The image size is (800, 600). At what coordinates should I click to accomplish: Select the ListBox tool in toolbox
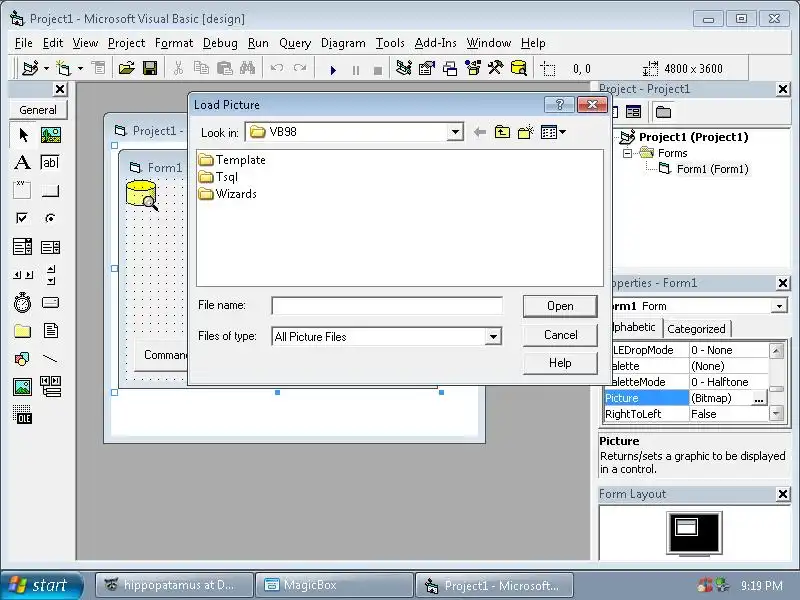coord(50,247)
